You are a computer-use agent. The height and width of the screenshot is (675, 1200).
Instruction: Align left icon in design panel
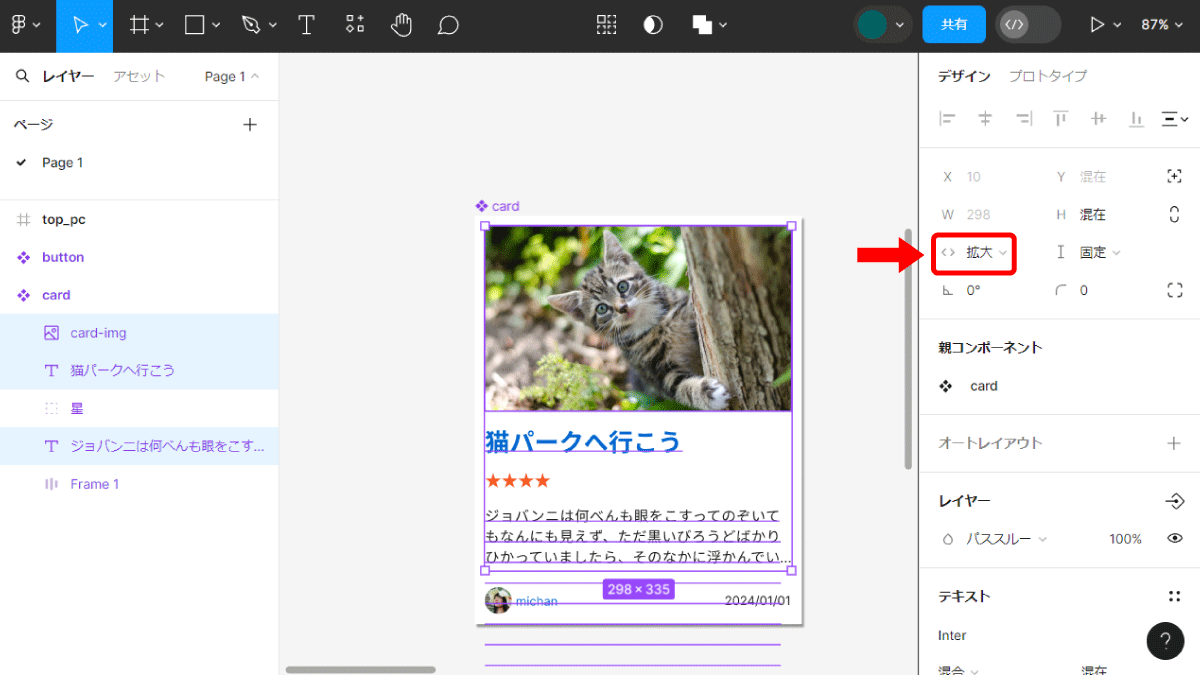coord(947,119)
